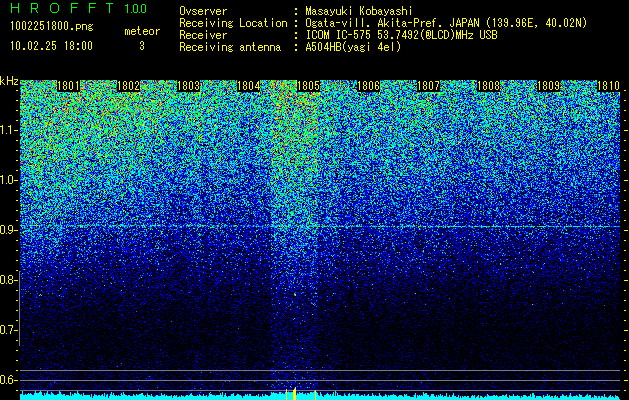The height and width of the screenshot is (400, 629).
Task: Click the observer name Masayuki Kobayashi
Action: click(x=359, y=11)
